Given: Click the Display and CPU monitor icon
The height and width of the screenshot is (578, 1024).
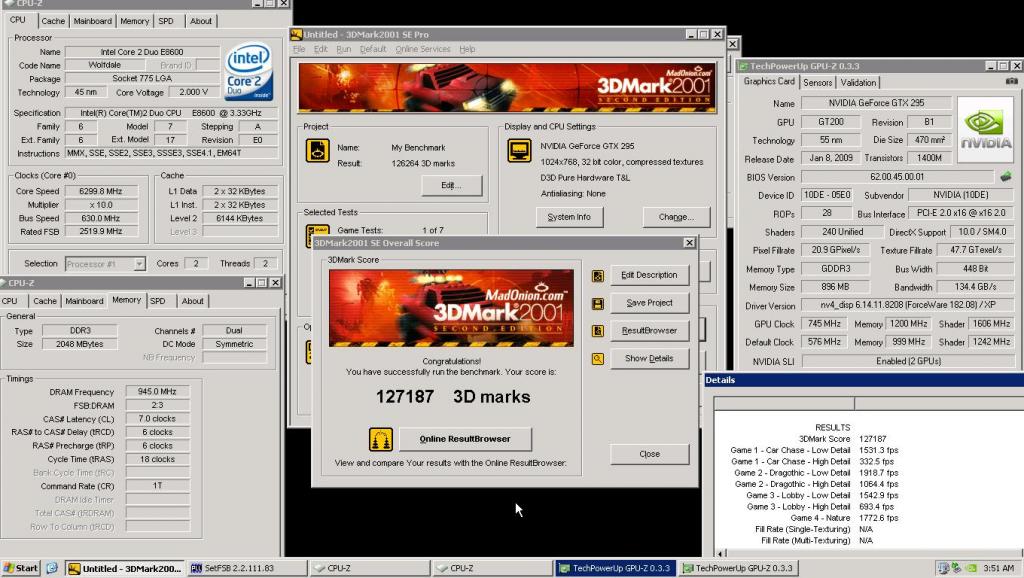Looking at the screenshot, I should (x=519, y=152).
